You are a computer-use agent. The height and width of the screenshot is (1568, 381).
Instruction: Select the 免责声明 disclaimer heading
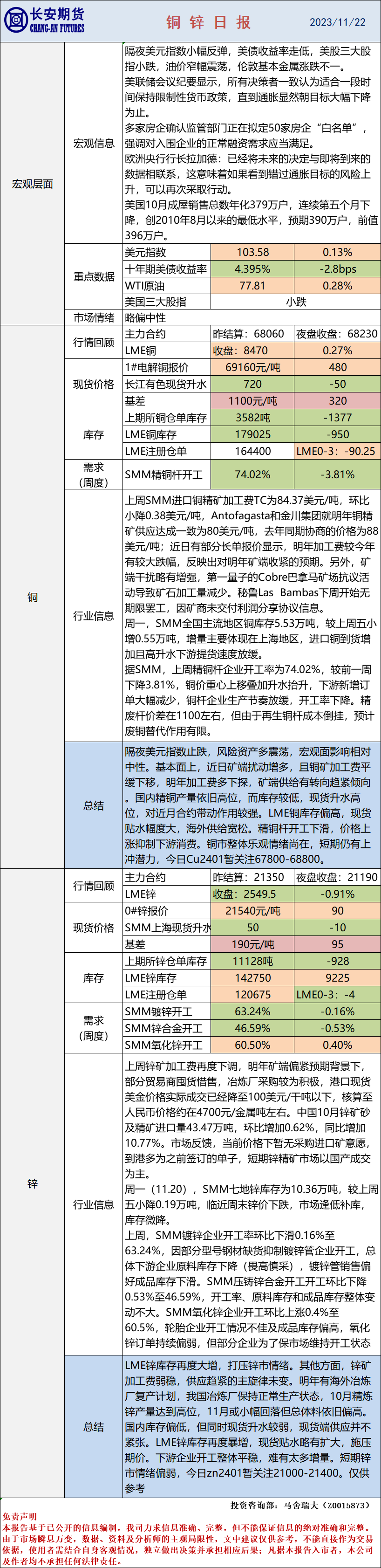tap(19, 1516)
